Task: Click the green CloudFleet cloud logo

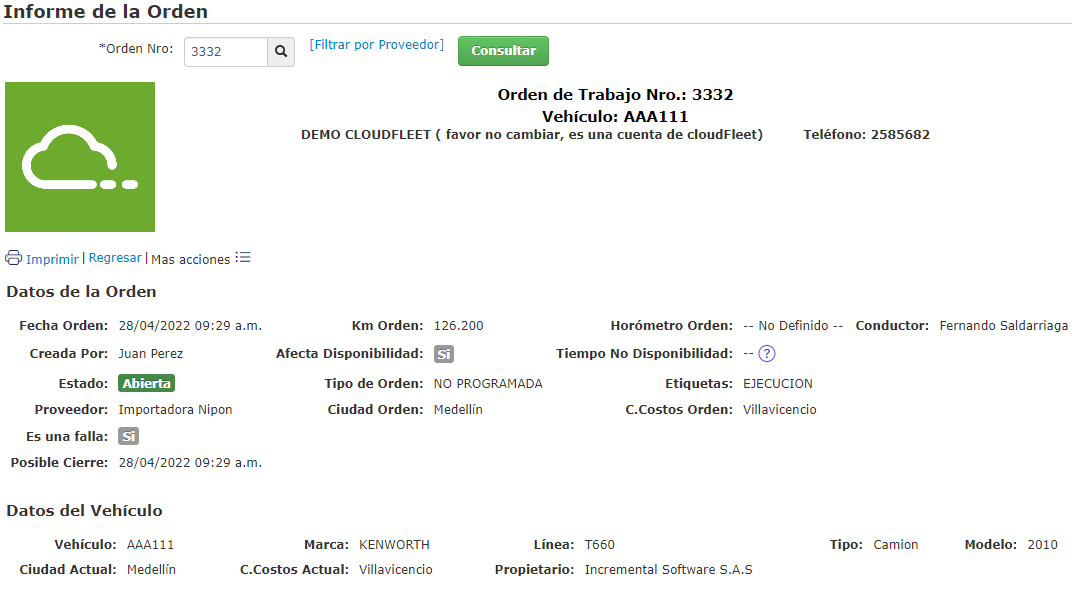Action: pyautogui.click(x=80, y=156)
